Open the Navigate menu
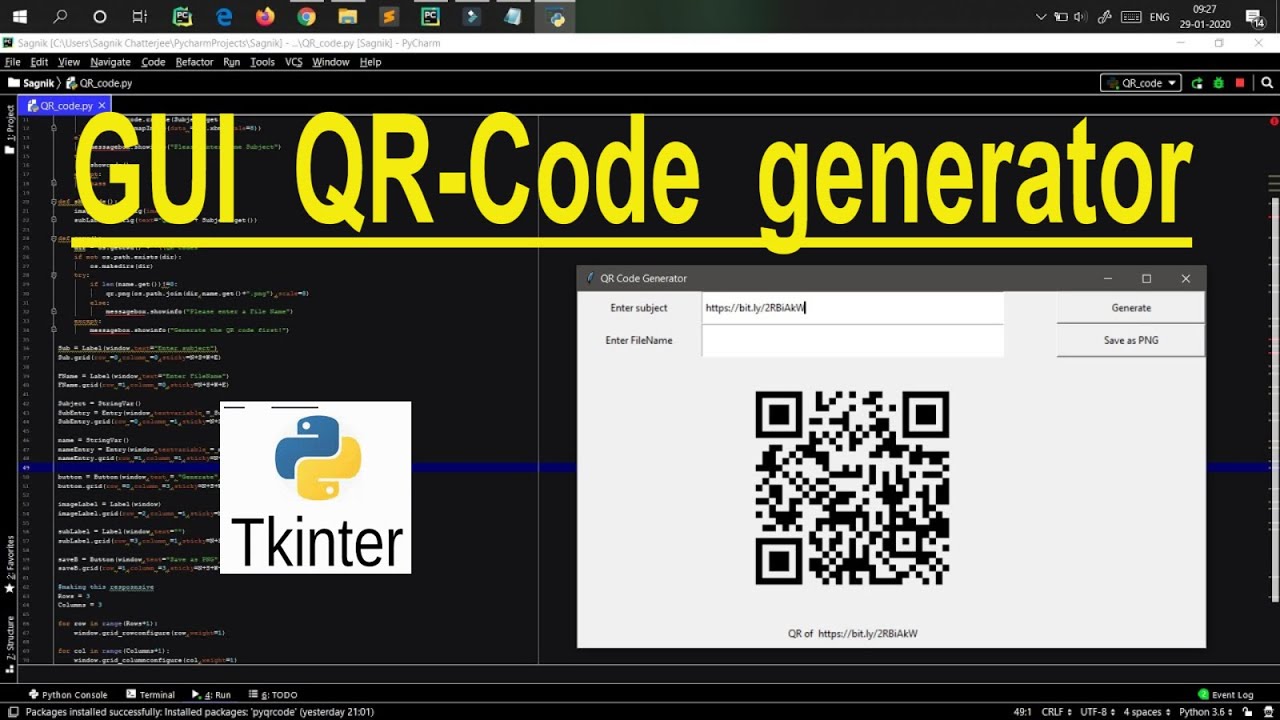The height and width of the screenshot is (720, 1280). coord(110,62)
